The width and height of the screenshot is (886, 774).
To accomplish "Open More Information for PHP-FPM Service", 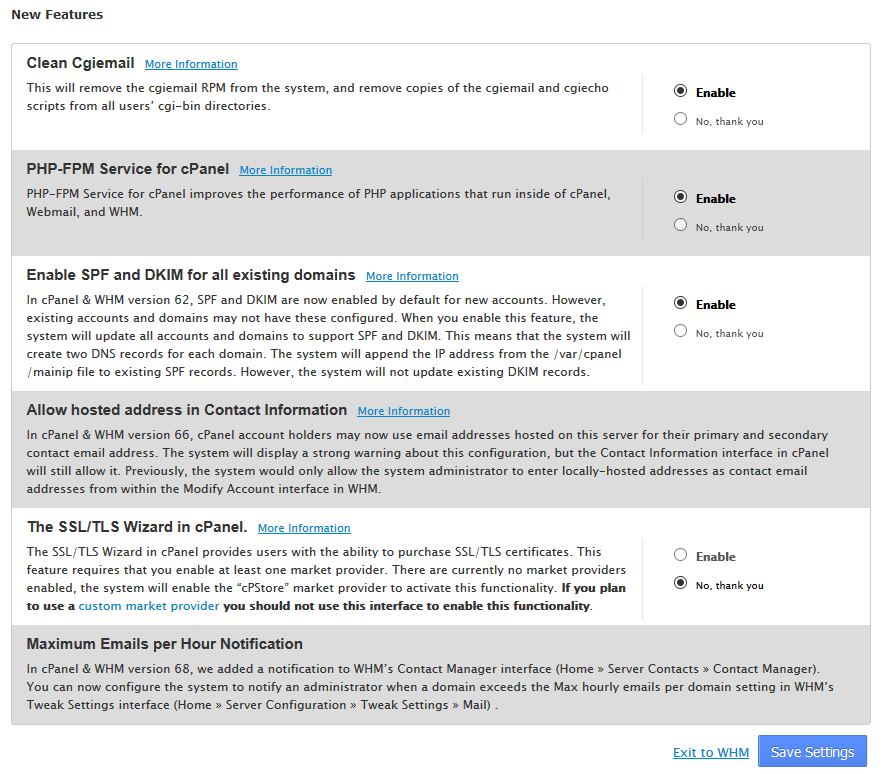I will coord(286,170).
